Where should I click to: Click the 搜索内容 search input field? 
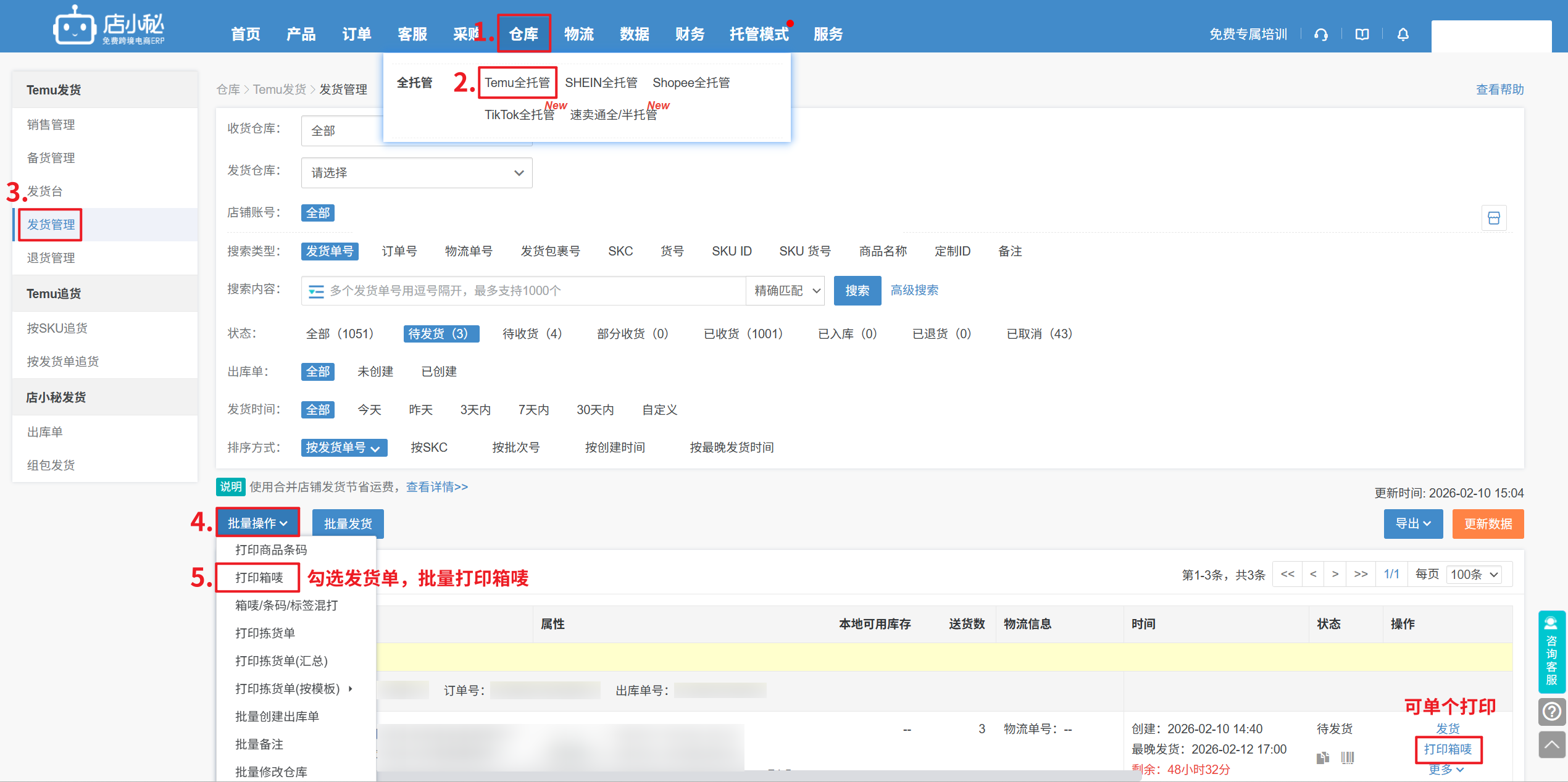pos(525,291)
